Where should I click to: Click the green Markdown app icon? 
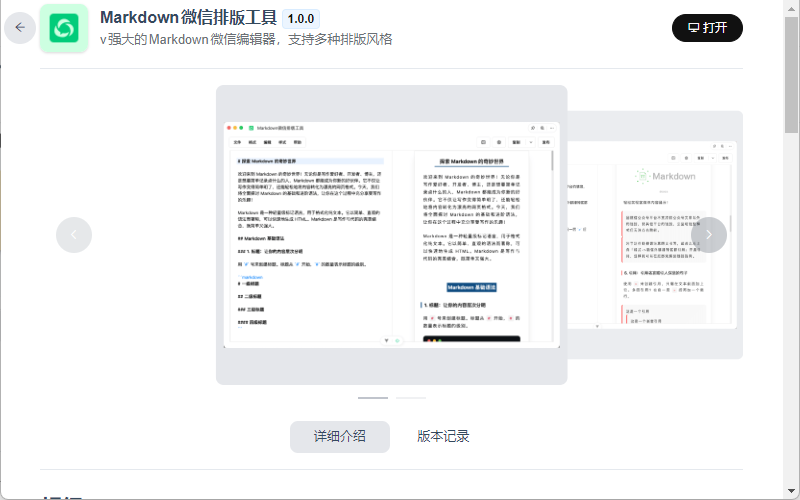coord(64,28)
